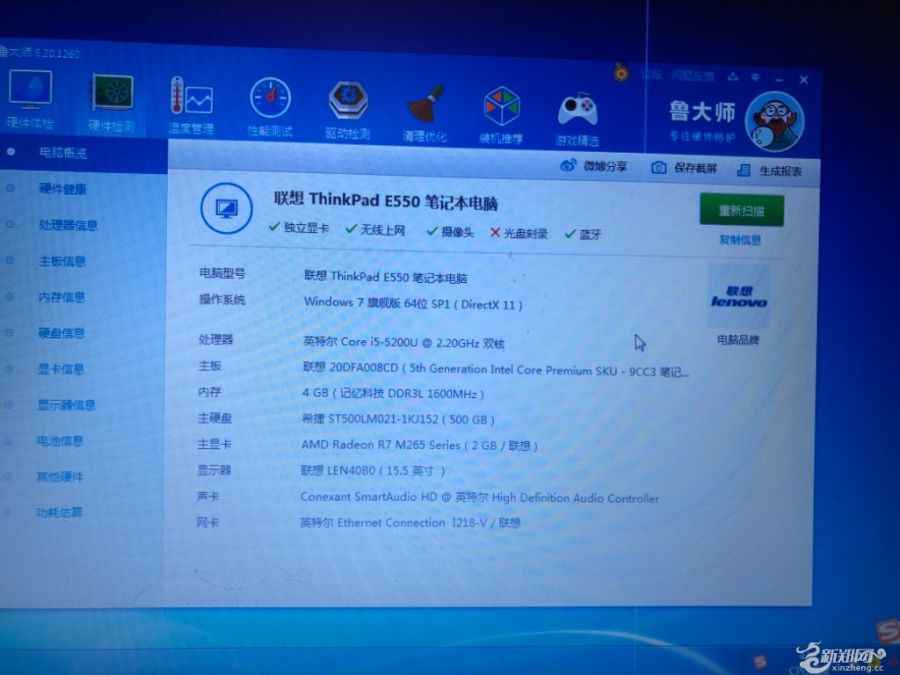The width and height of the screenshot is (900, 675).
Task: Select 硬盘信息 in the sidebar
Action: point(61,333)
